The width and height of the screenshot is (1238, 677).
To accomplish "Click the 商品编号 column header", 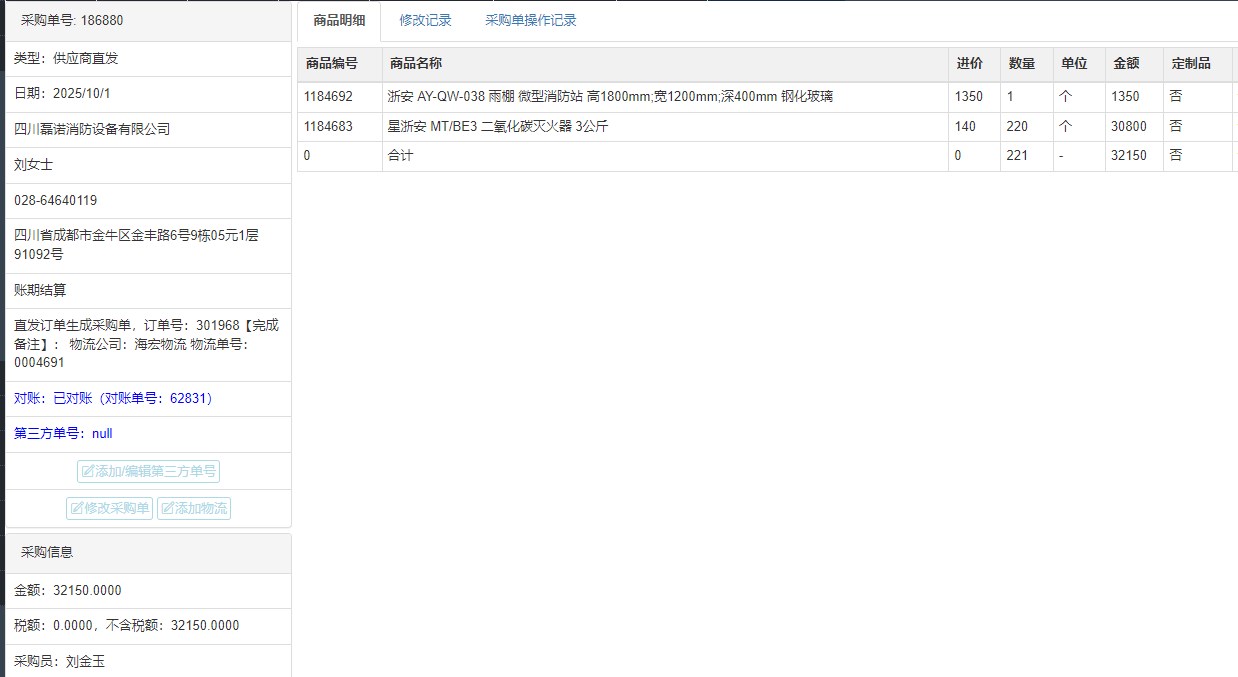I will (x=331, y=63).
